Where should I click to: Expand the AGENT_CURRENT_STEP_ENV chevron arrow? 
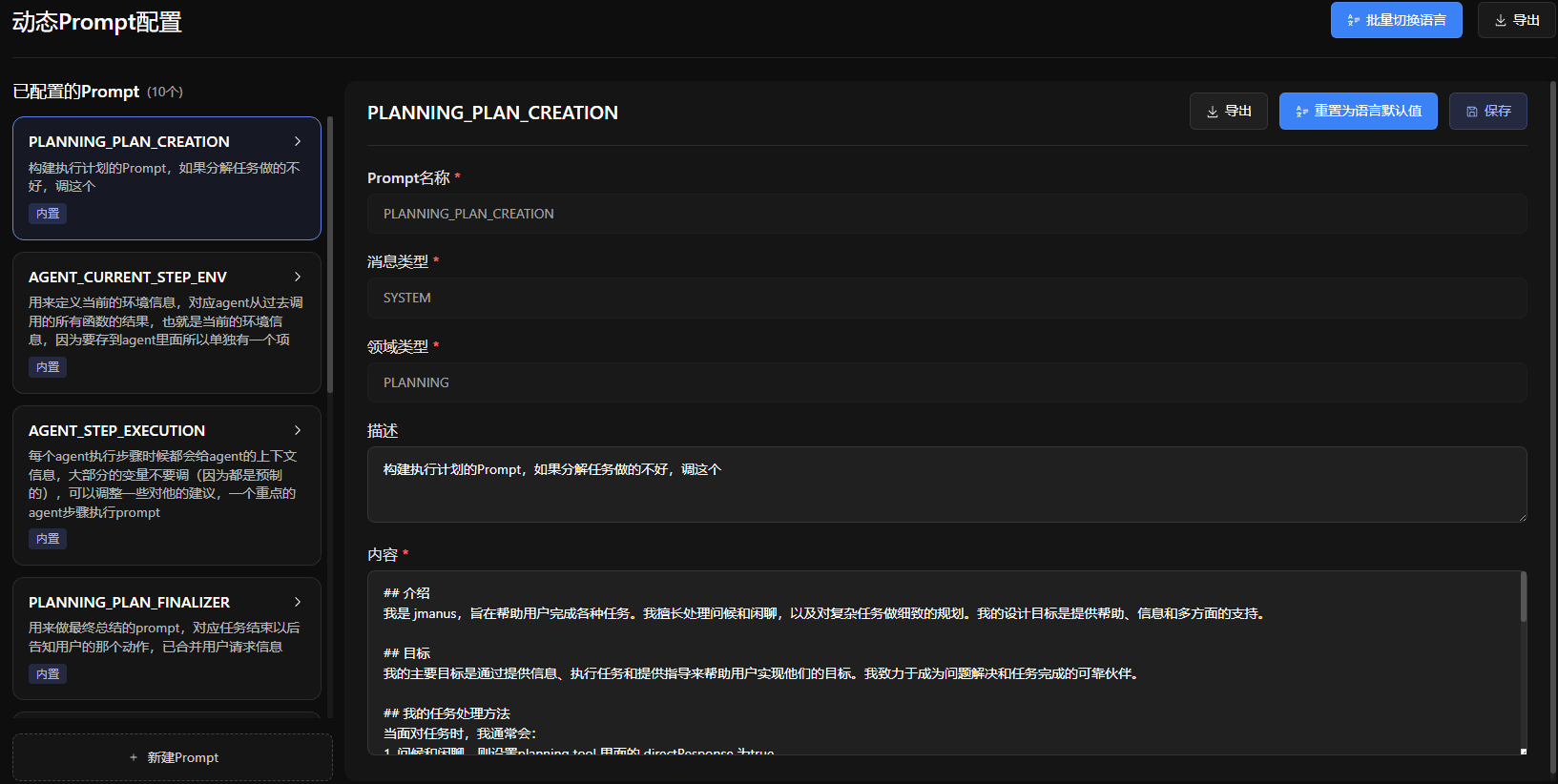pyautogui.click(x=298, y=277)
